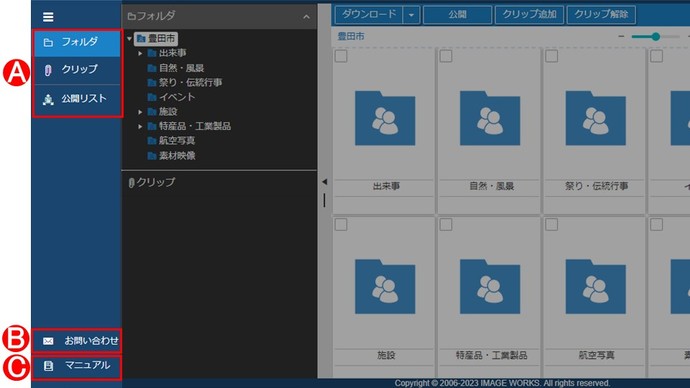
Task: Check the 出来事 folder checkbox
Action: 341,56
